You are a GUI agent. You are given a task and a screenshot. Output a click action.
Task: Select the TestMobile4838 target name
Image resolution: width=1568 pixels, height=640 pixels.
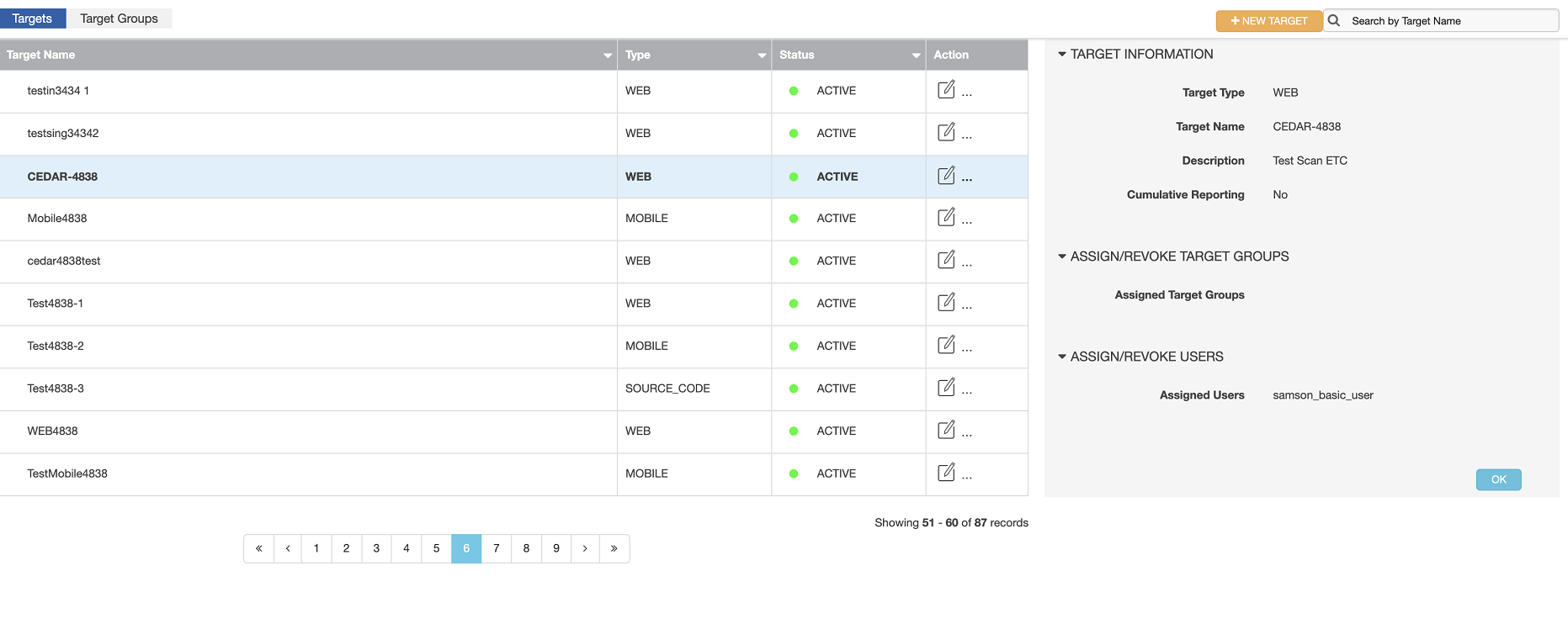(67, 473)
